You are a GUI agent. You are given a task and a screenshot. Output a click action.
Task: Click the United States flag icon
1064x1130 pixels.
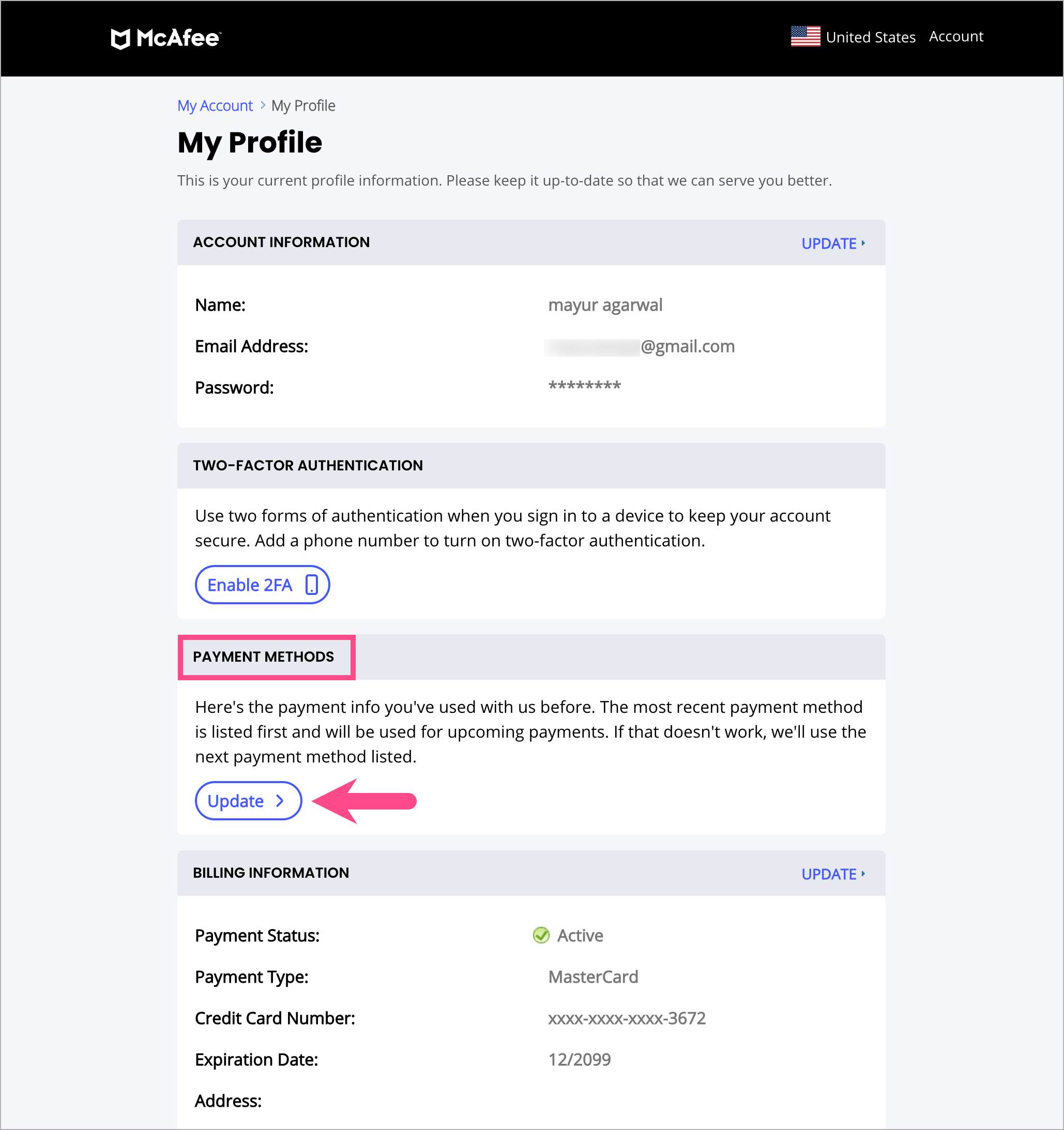point(805,36)
